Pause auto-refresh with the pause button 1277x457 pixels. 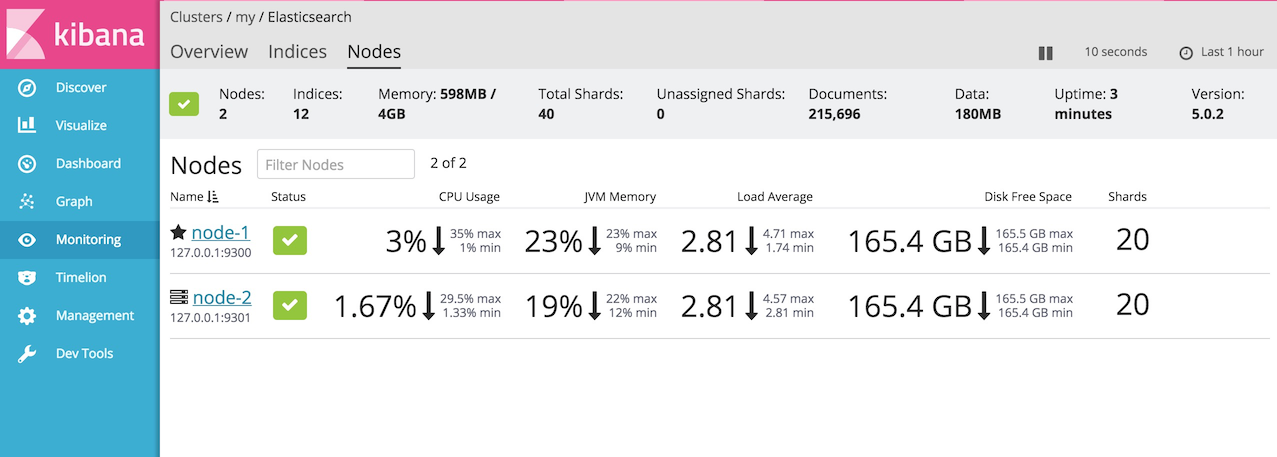pyautogui.click(x=1045, y=53)
